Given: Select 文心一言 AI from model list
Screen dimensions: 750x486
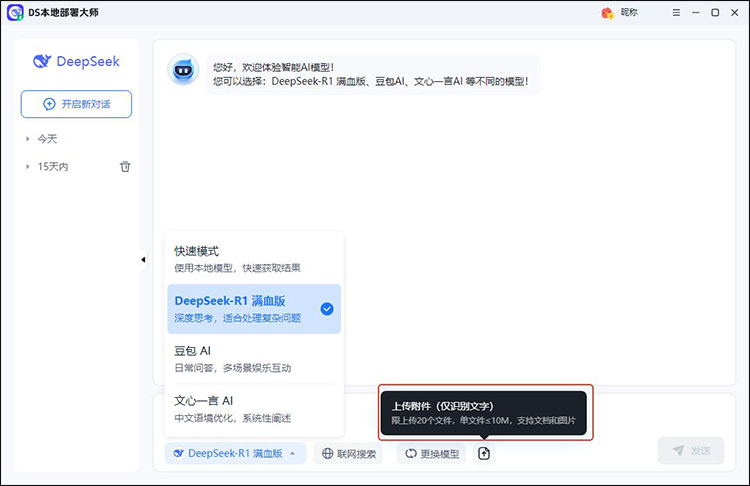Looking at the screenshot, I should point(254,409).
